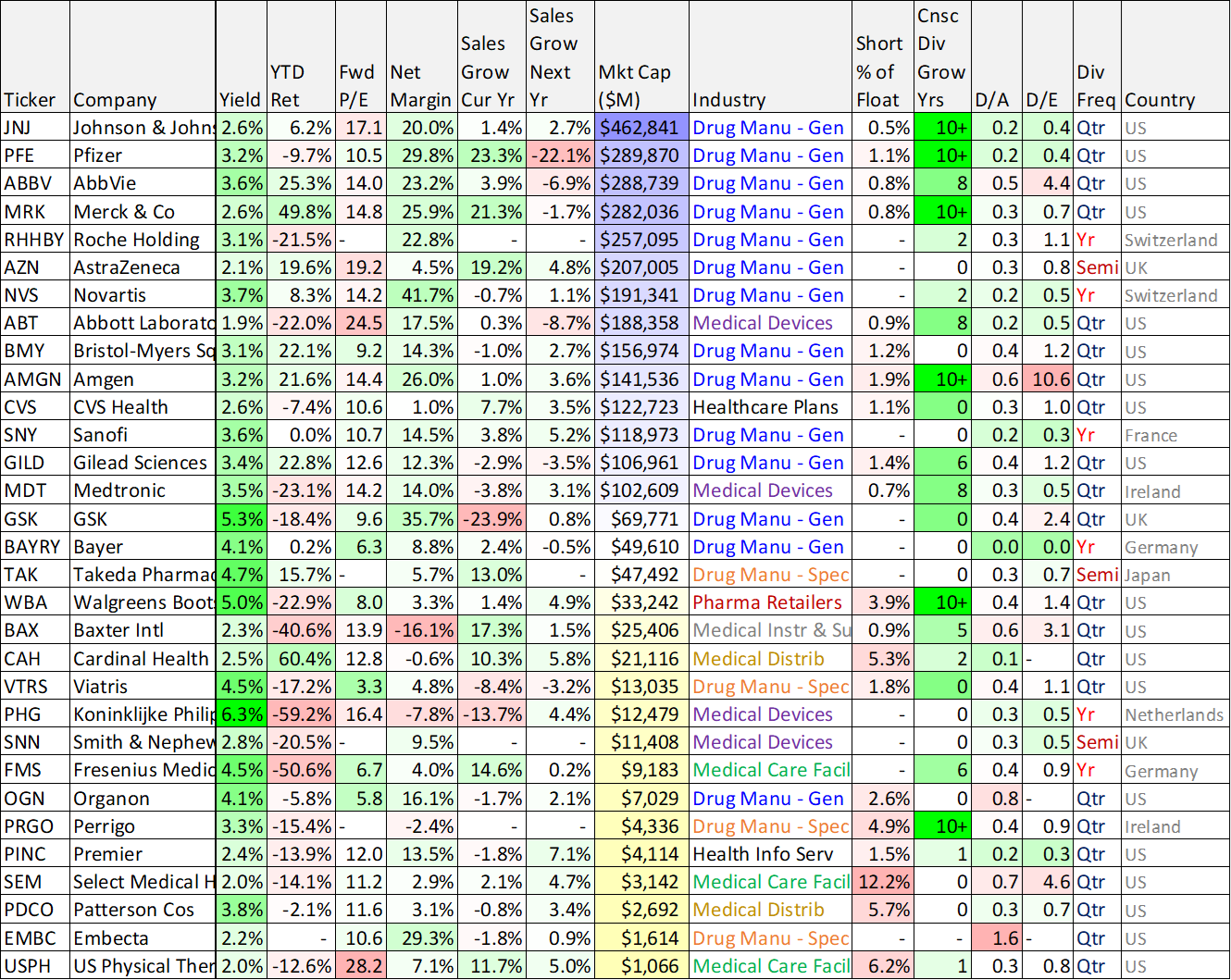Screen dimensions: 1231x980
Task: Click AstraZeneca forward P/E 19.2
Action: (x=361, y=267)
